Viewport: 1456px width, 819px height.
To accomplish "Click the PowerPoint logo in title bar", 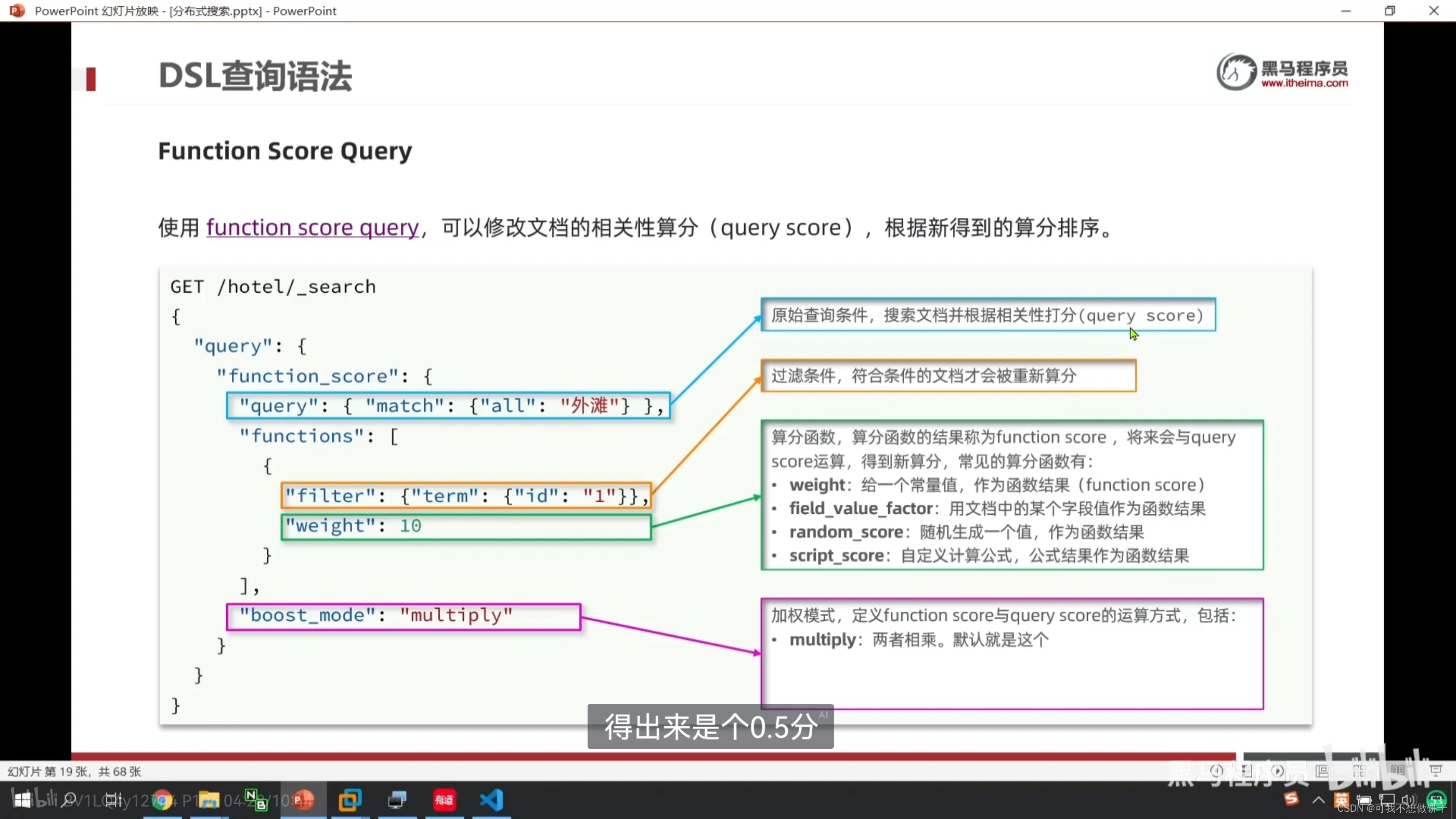I will point(18,10).
